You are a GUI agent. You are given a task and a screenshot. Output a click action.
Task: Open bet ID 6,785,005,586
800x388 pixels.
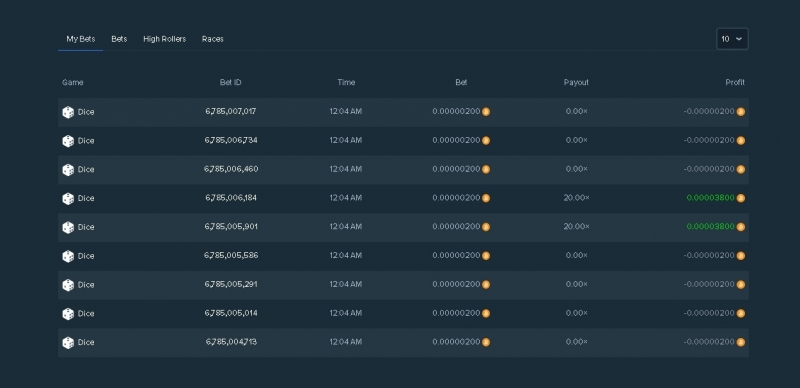click(x=231, y=255)
